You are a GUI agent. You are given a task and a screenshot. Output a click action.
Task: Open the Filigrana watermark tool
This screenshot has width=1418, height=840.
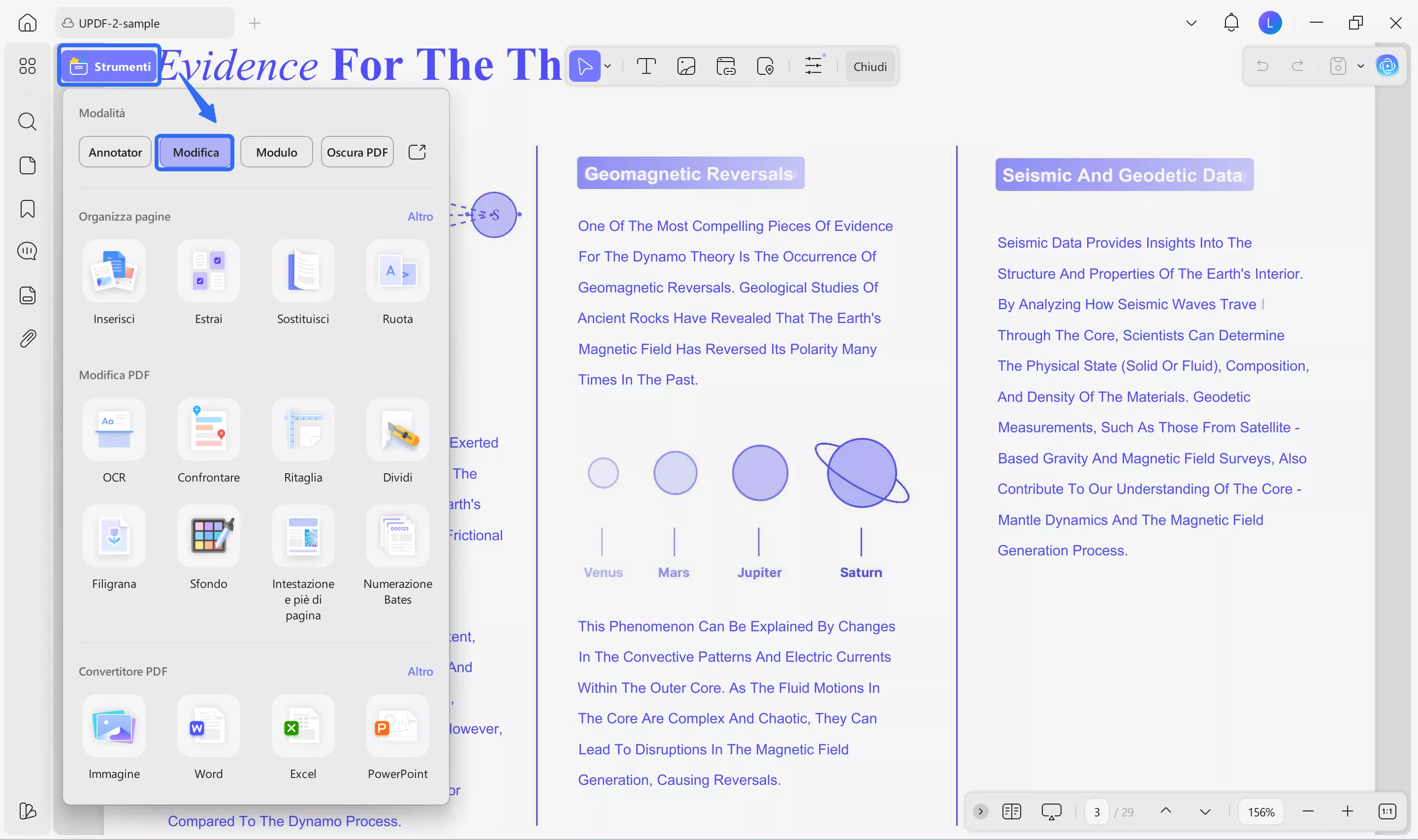tap(114, 536)
